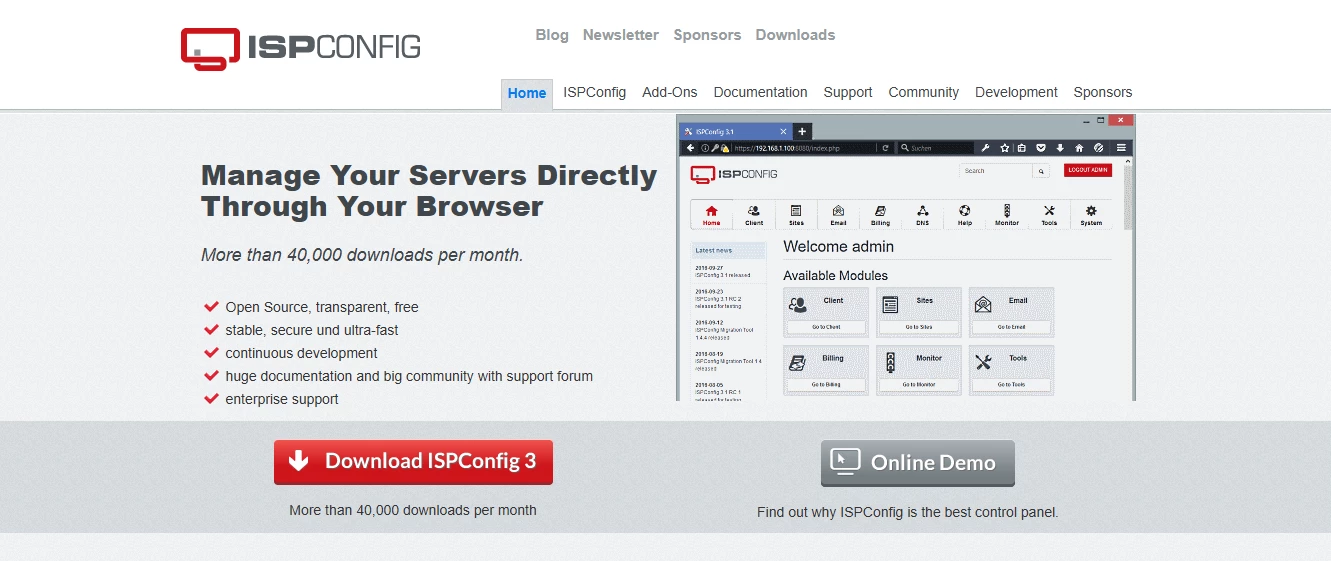Open the Documentation menu item
Image resolution: width=1331 pixels, height=561 pixels.
(x=760, y=92)
